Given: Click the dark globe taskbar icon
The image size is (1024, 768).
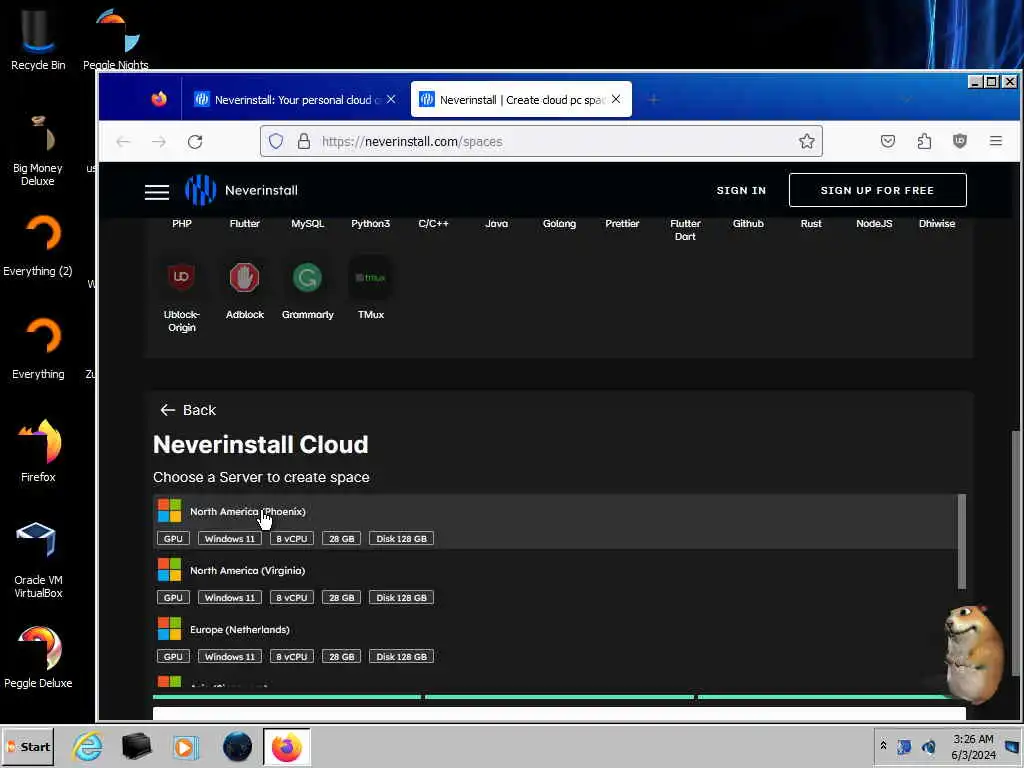Looking at the screenshot, I should point(237,746).
